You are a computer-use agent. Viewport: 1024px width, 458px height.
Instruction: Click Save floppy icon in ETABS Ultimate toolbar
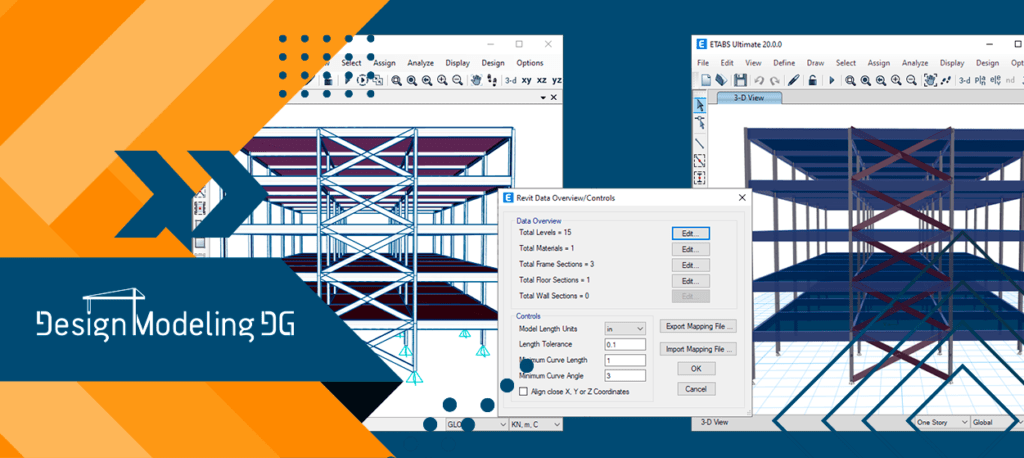[741, 80]
